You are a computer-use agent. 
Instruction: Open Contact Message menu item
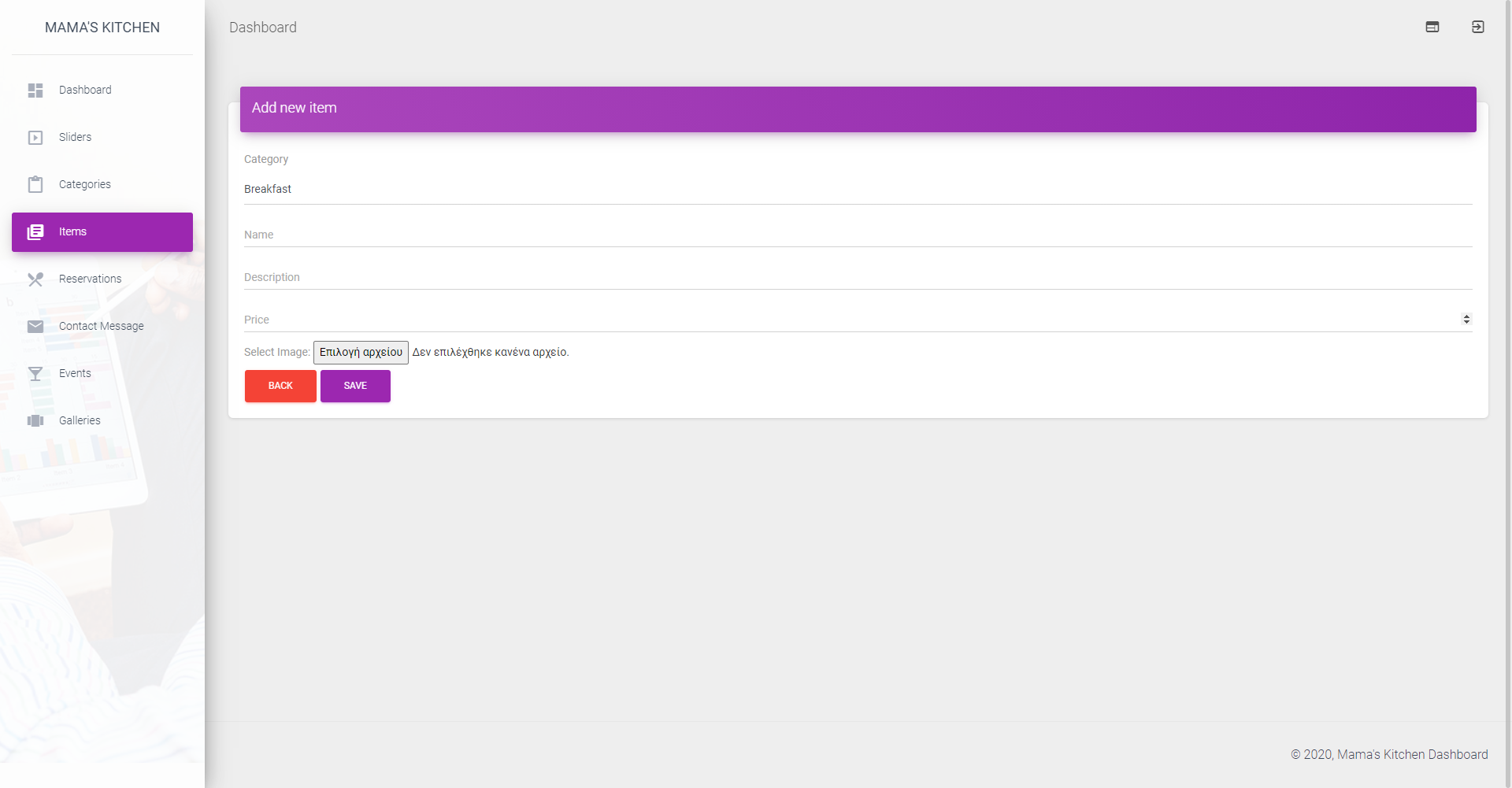pos(102,327)
